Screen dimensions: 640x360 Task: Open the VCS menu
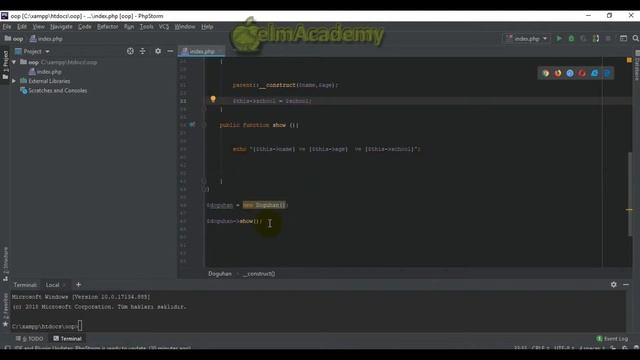164,27
